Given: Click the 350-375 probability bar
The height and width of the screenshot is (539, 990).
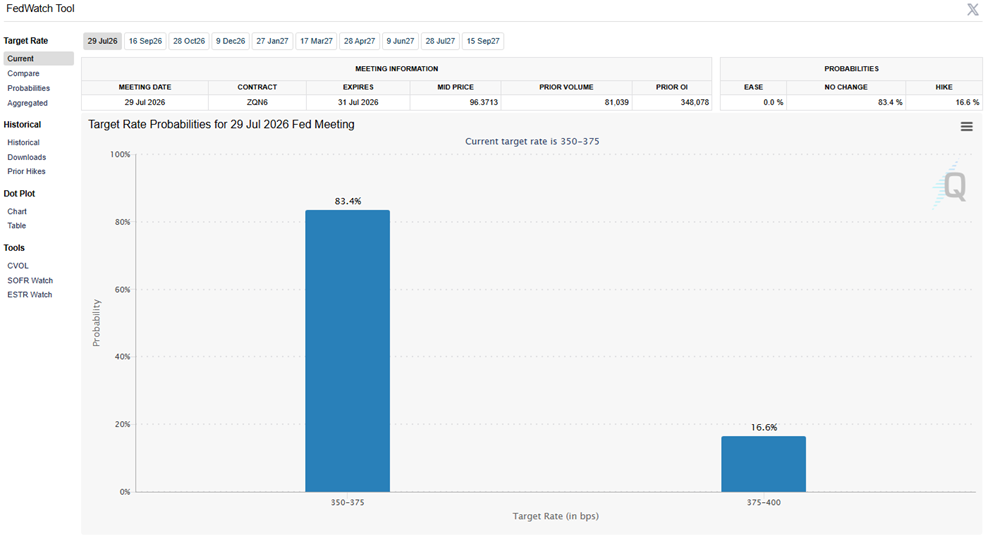Looking at the screenshot, I should point(347,351).
